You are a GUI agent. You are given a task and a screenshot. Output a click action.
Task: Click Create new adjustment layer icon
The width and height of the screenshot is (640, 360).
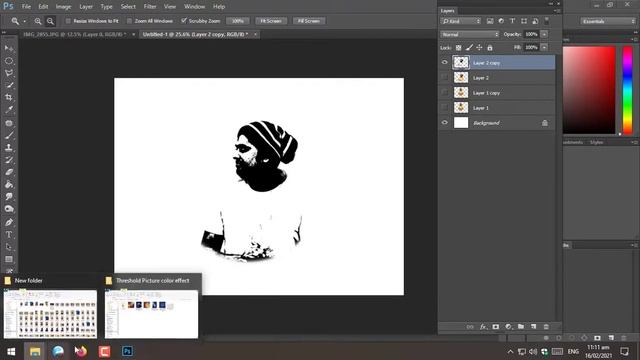pyautogui.click(x=508, y=327)
